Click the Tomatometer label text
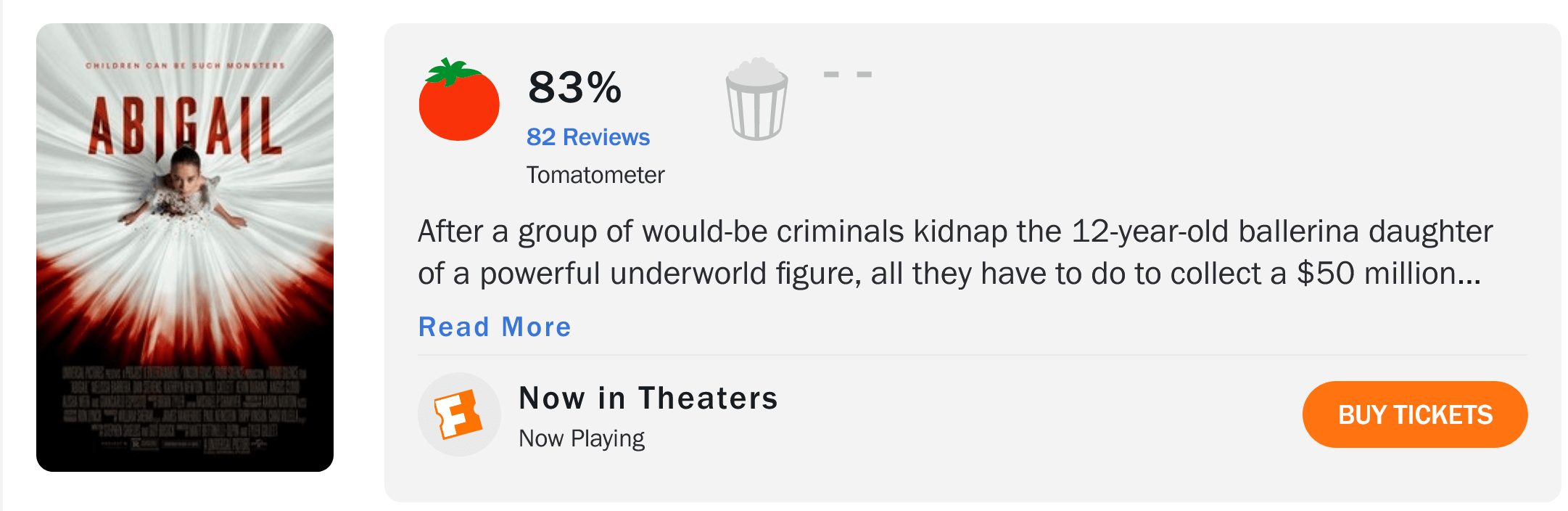The width and height of the screenshot is (1568, 511). 595,175
